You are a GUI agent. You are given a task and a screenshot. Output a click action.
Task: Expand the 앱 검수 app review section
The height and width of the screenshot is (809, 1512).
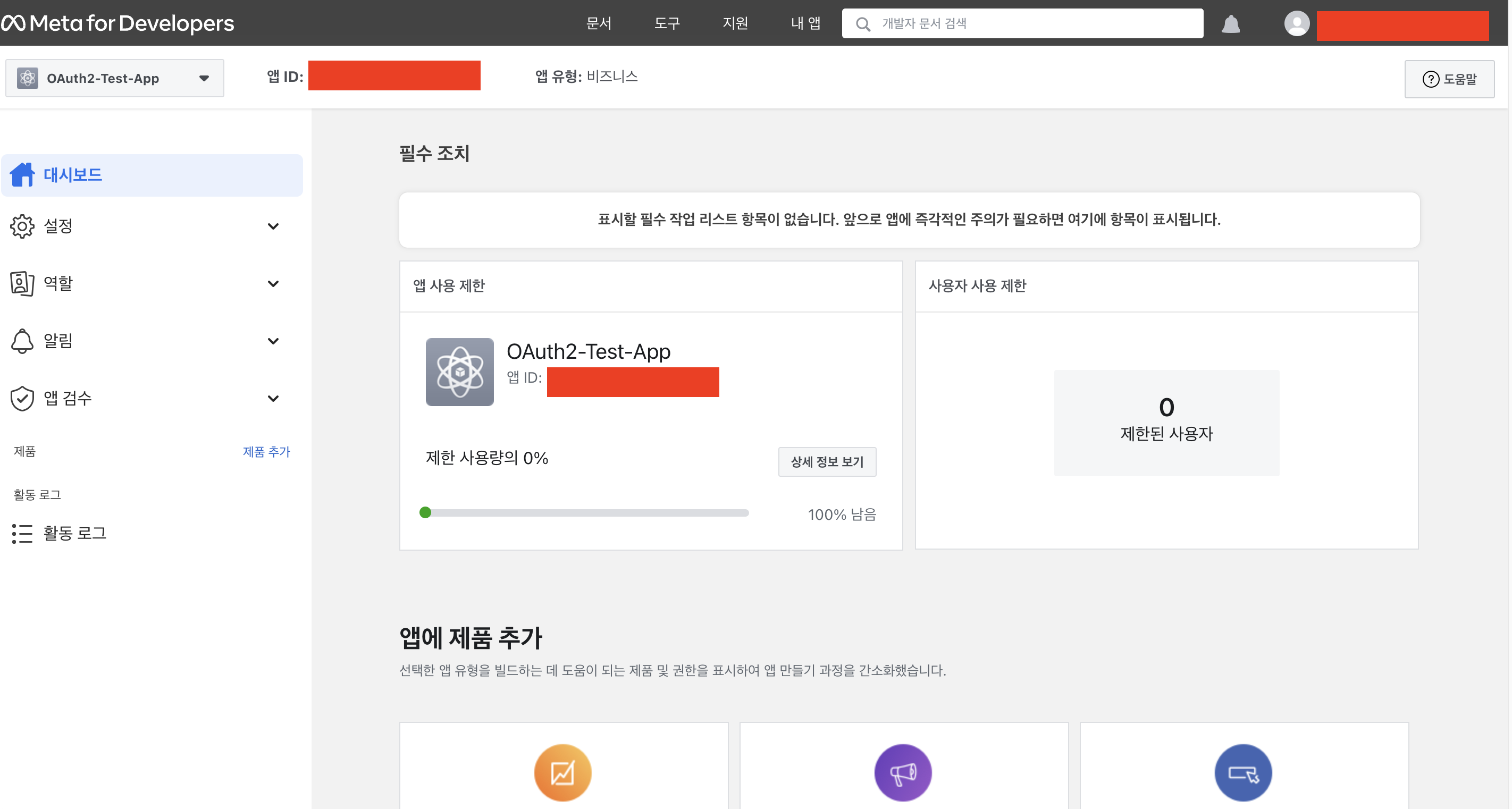pos(273,398)
